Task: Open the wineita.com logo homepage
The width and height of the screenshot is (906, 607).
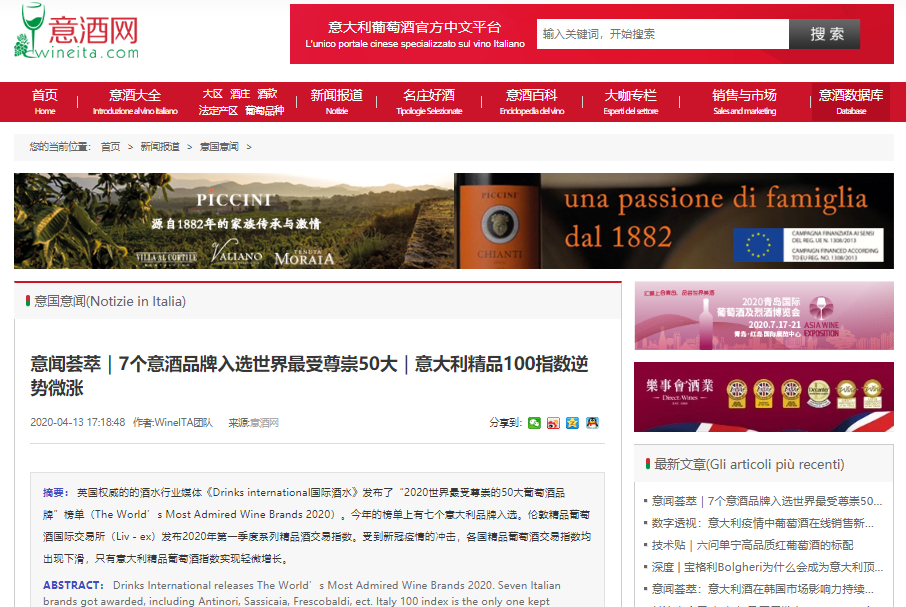Action: click(77, 32)
